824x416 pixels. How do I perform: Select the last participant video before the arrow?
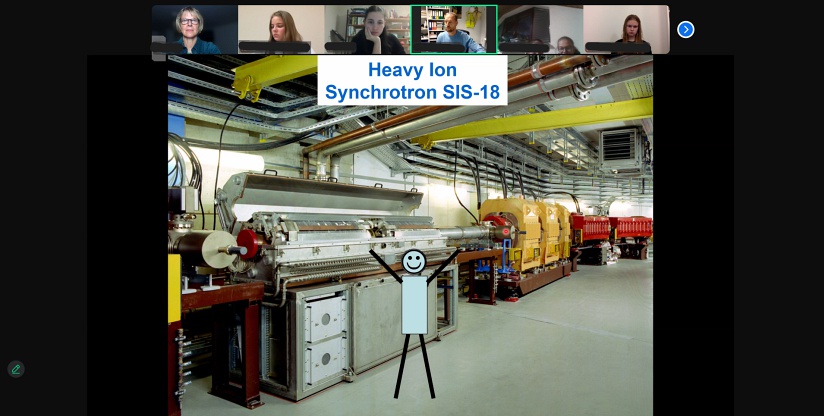point(626,28)
